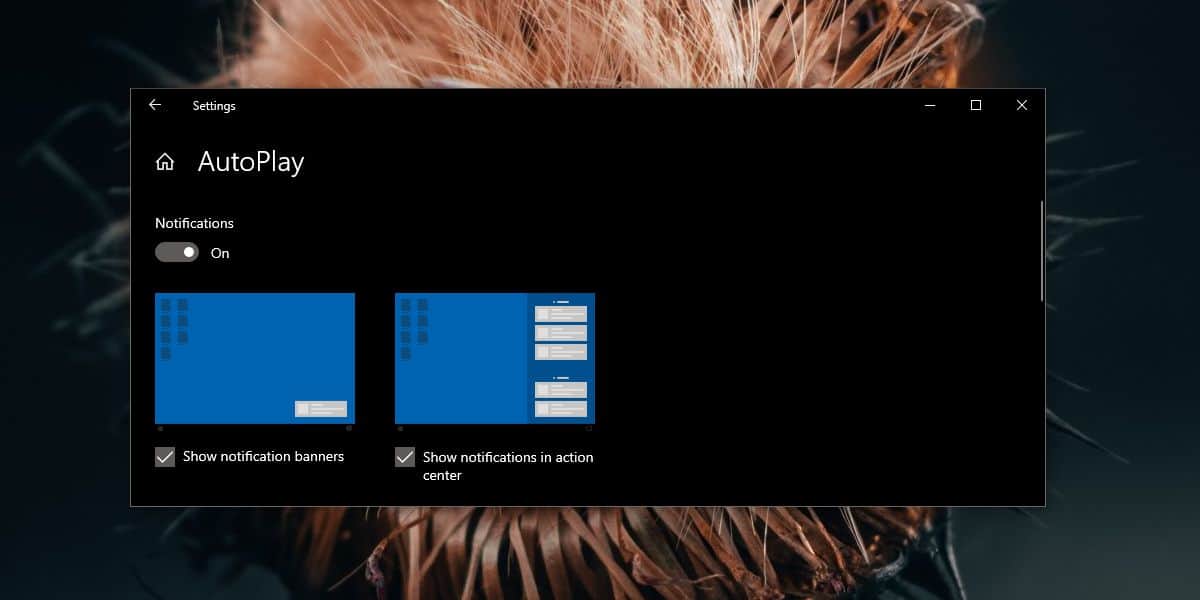The height and width of the screenshot is (600, 1200).
Task: Maximize the Settings window
Action: (976, 105)
